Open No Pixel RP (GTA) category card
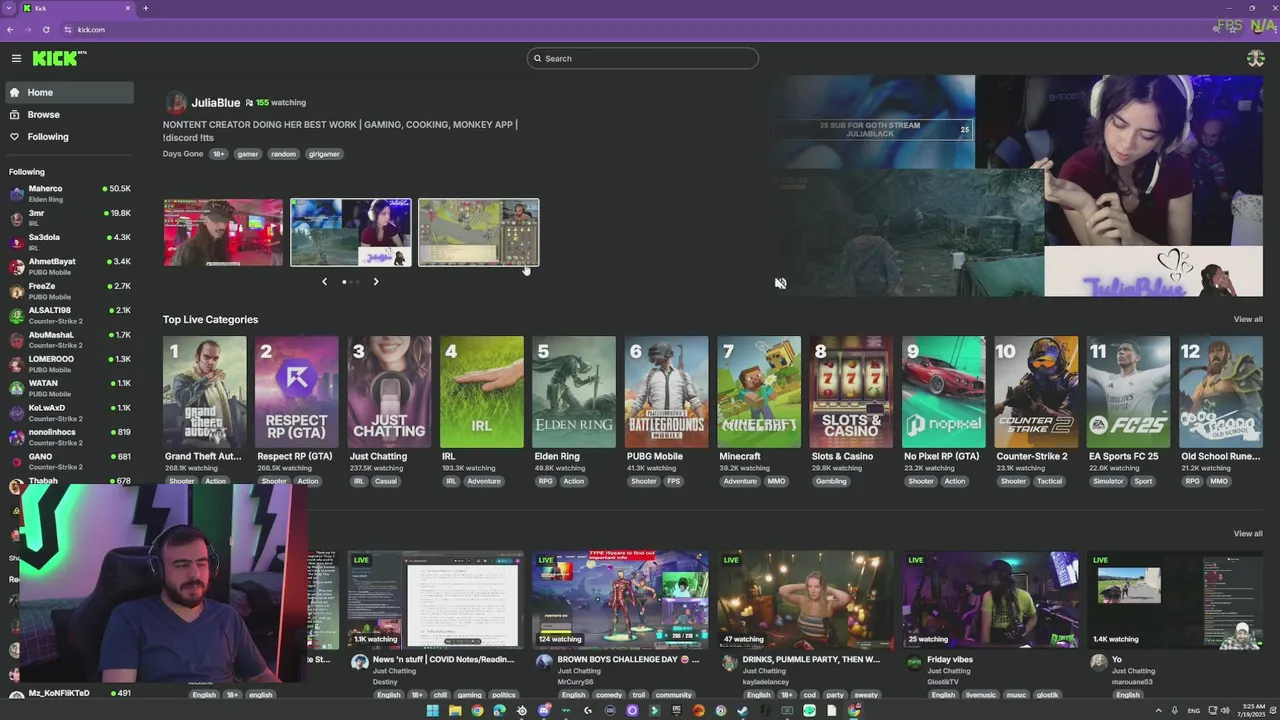Viewport: 1280px width, 720px height. point(944,392)
